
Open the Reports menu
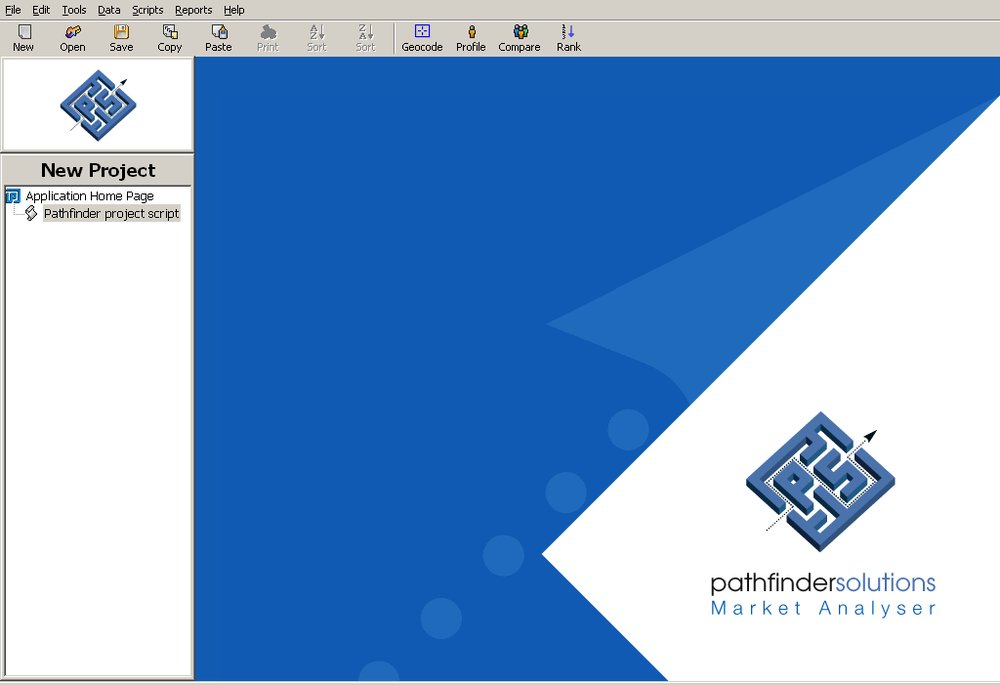tap(193, 10)
